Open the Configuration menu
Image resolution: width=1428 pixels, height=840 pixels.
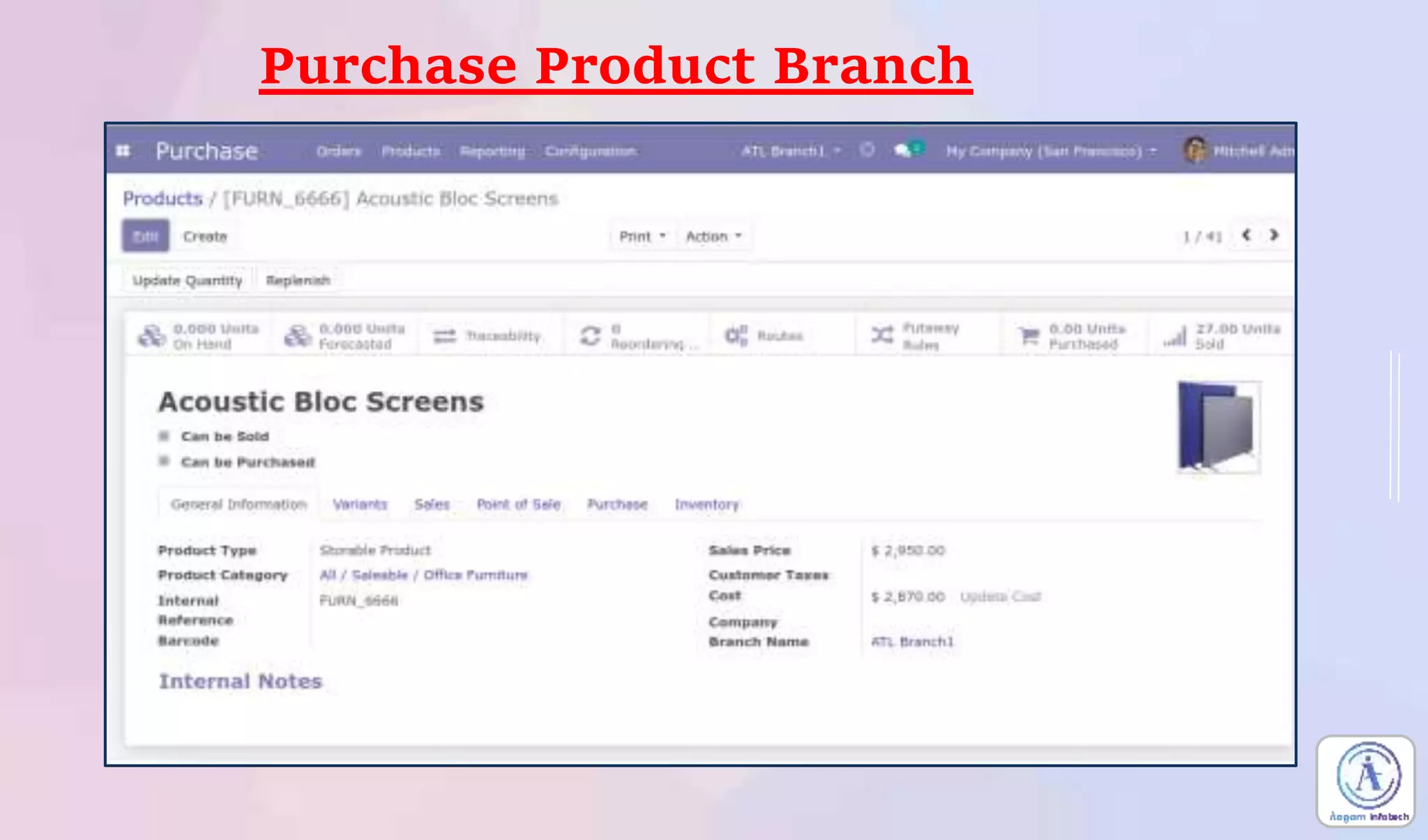pos(591,151)
